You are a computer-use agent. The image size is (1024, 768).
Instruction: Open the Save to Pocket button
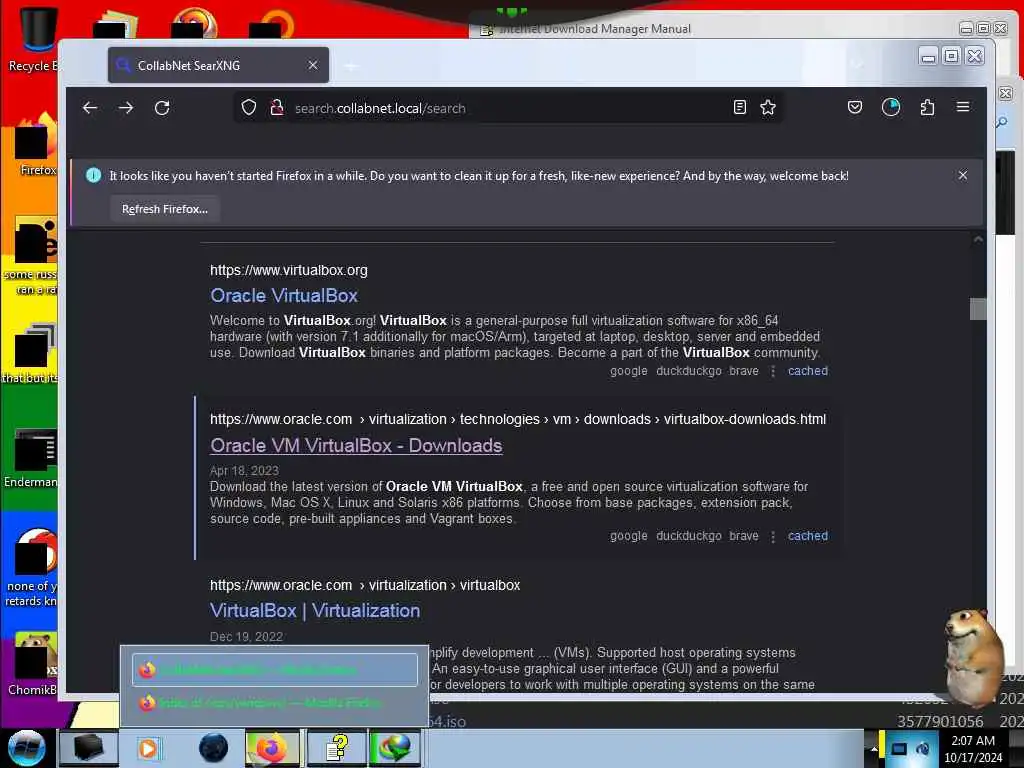[855, 107]
